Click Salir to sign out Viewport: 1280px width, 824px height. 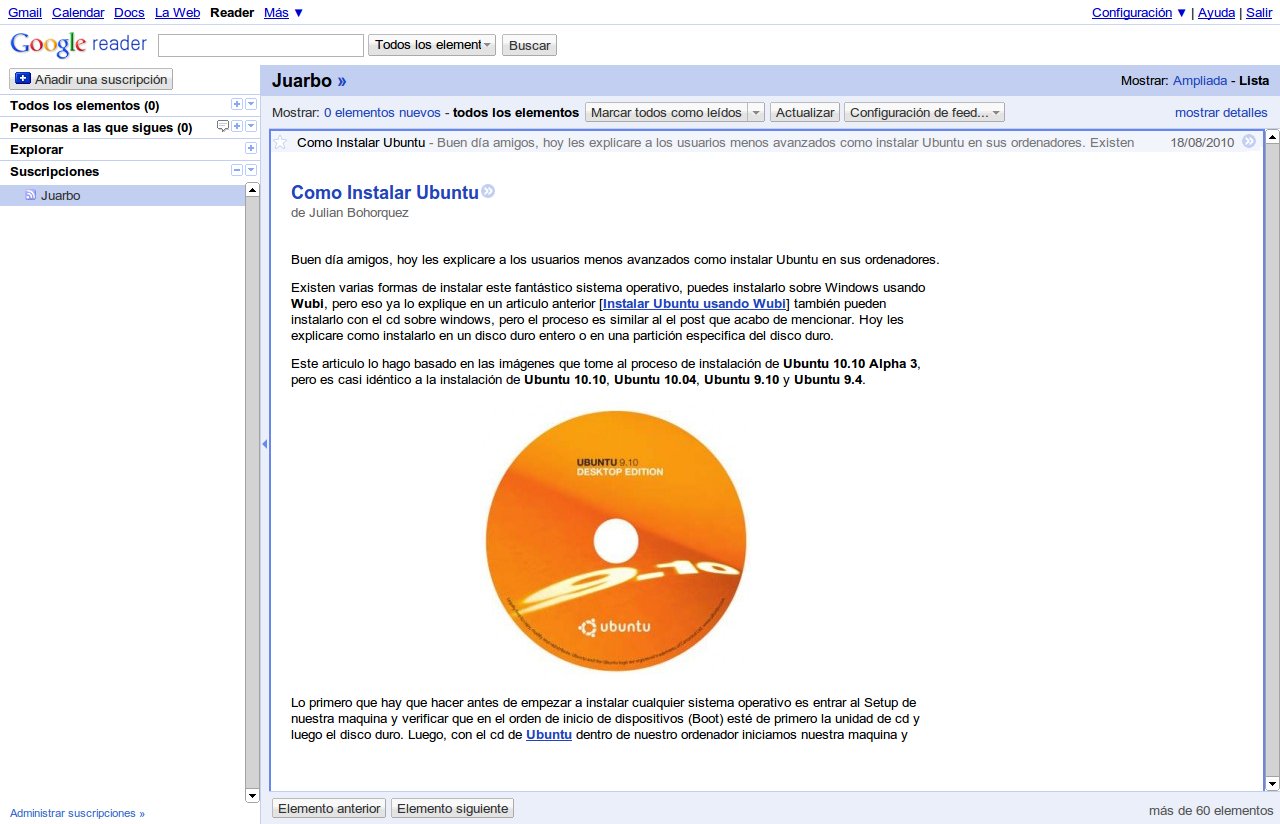coord(1258,13)
